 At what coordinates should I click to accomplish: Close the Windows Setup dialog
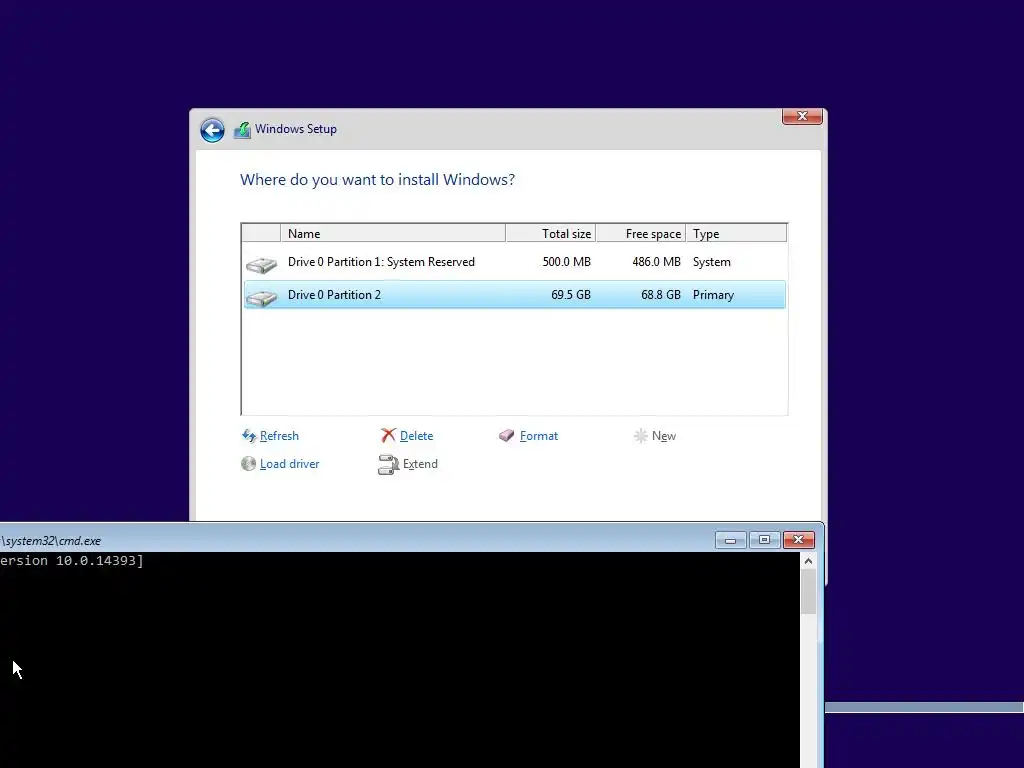point(802,116)
